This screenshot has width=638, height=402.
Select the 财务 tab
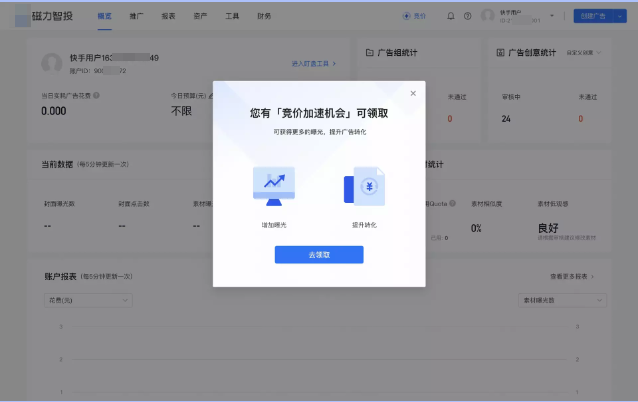[x=264, y=16]
